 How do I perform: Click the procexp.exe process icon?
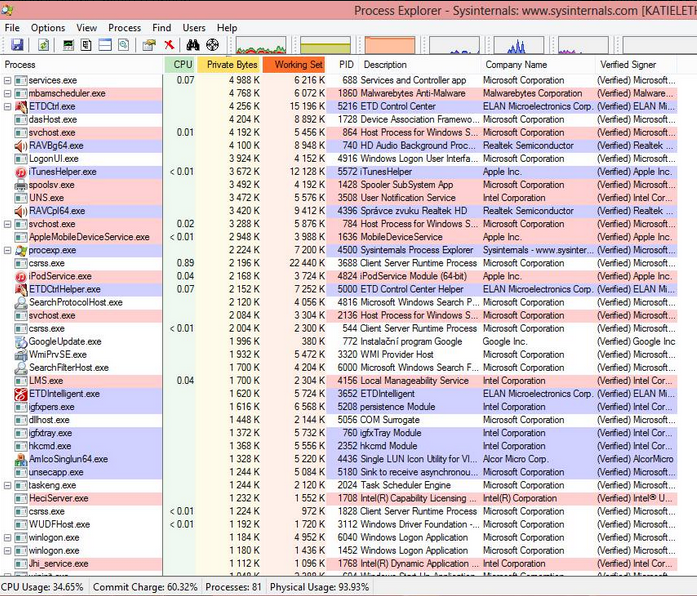(x=21, y=250)
